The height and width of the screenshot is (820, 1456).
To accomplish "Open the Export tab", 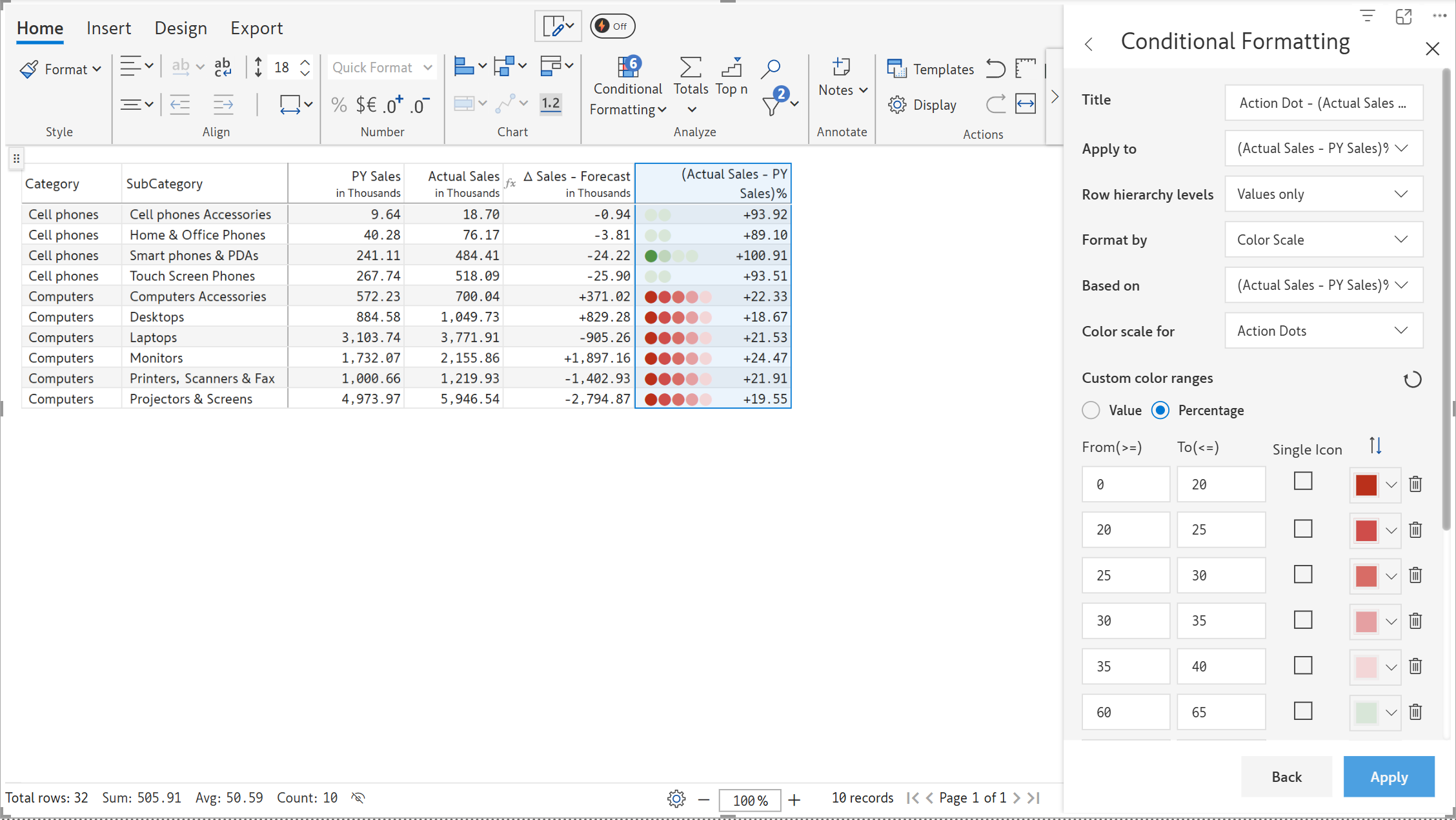I will pos(256,28).
